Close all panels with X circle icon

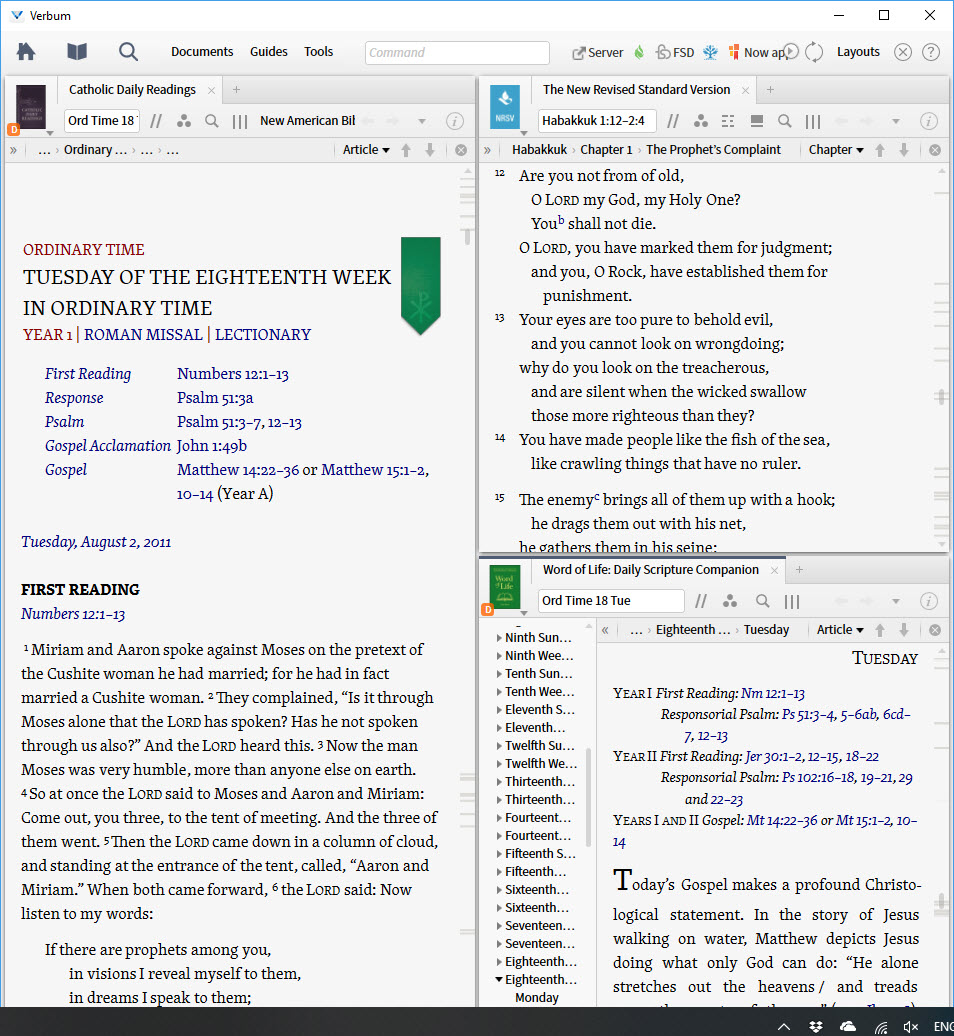pyautogui.click(x=902, y=52)
